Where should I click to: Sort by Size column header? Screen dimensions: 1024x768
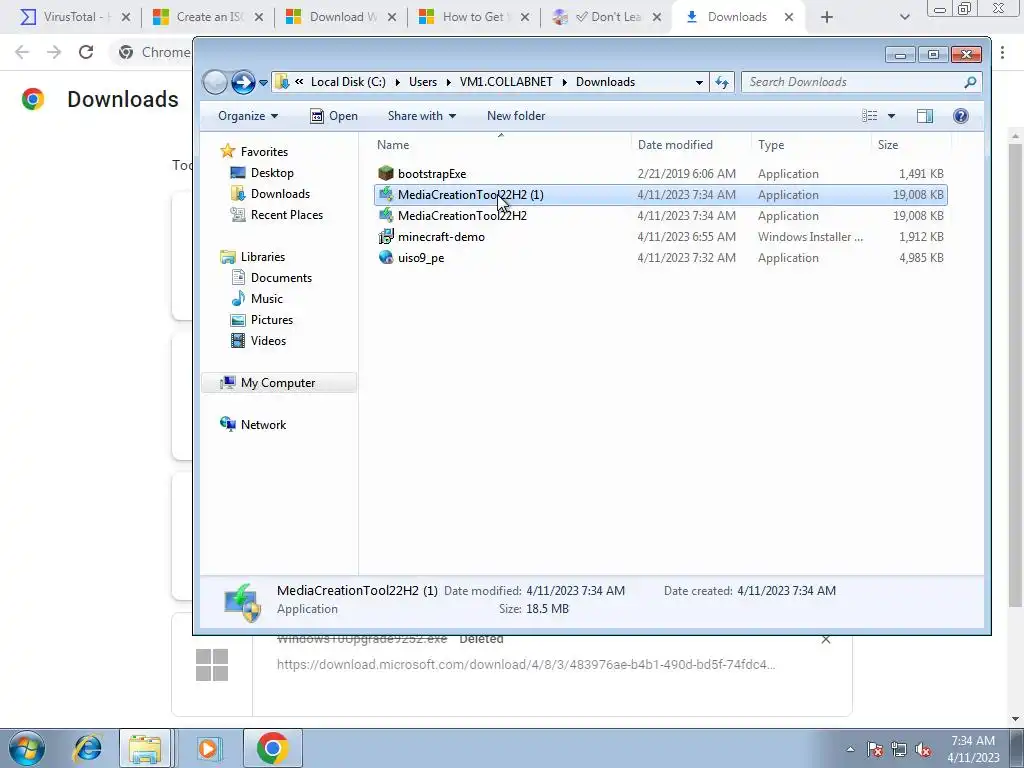click(x=911, y=144)
